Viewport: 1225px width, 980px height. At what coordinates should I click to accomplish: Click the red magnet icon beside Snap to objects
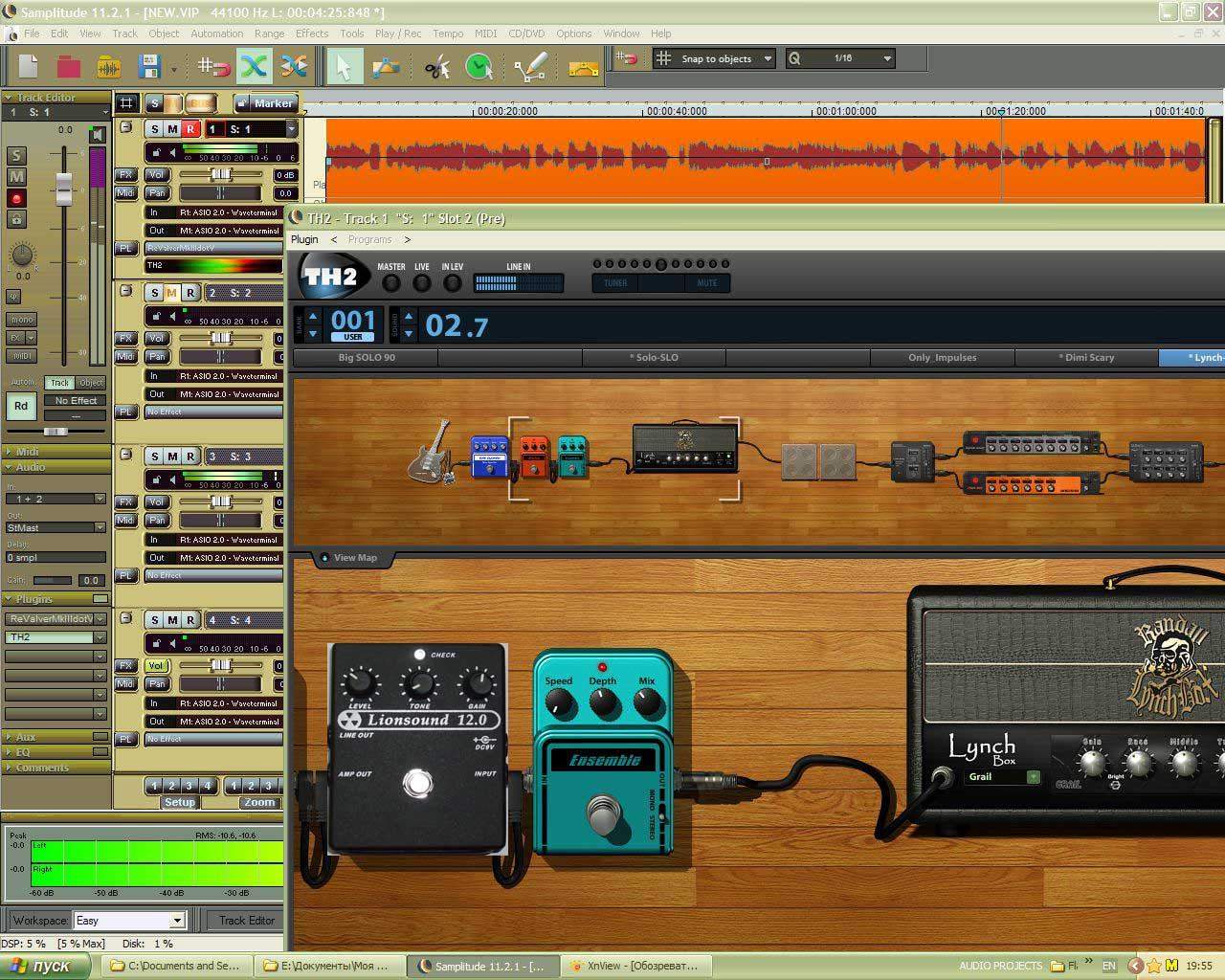coord(627,58)
